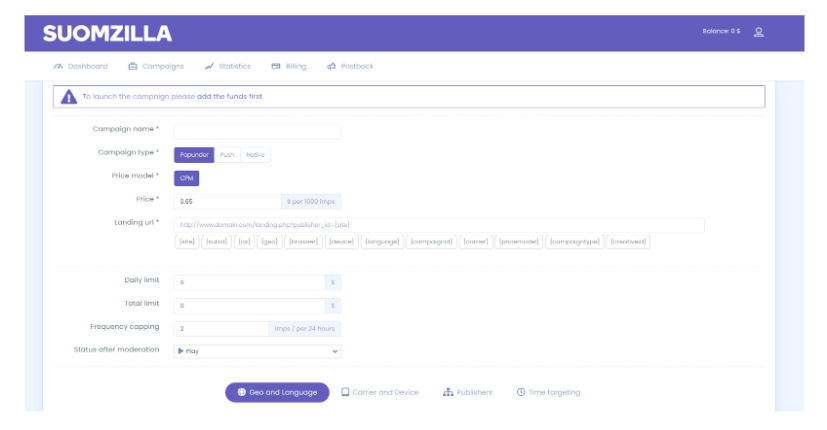The height and width of the screenshot is (430, 827).
Task: Switch to Carrier and Device tab
Action: click(x=380, y=393)
